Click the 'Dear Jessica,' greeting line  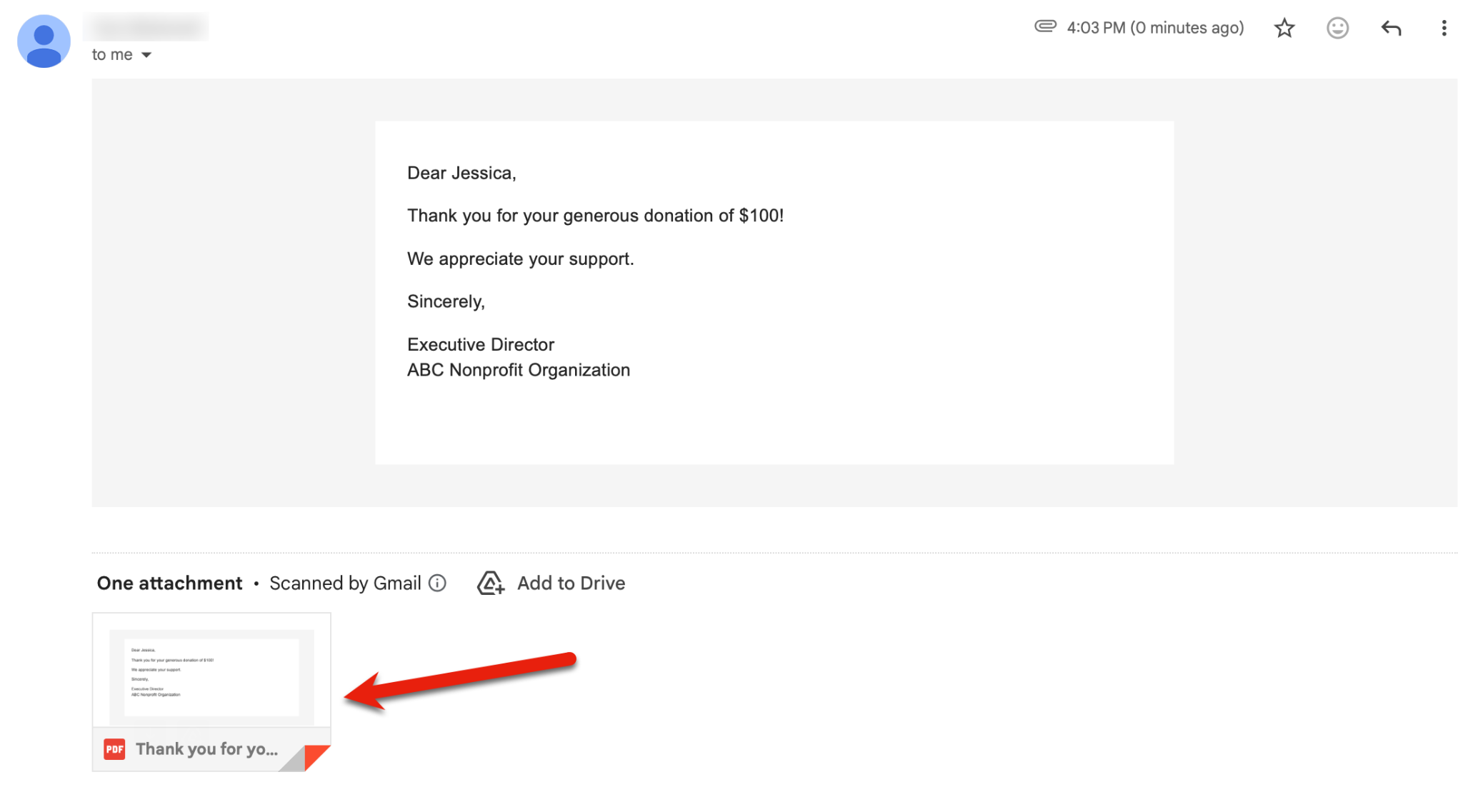point(461,173)
